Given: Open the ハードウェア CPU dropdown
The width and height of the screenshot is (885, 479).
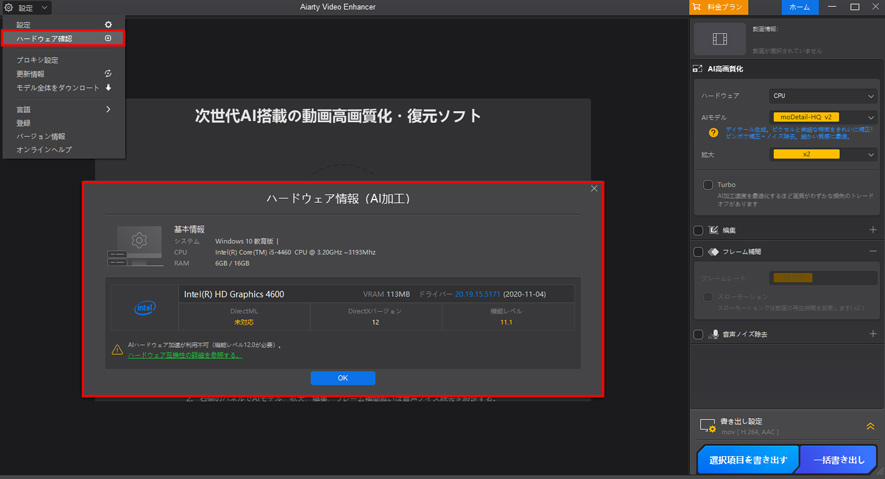Looking at the screenshot, I should pyautogui.click(x=823, y=96).
